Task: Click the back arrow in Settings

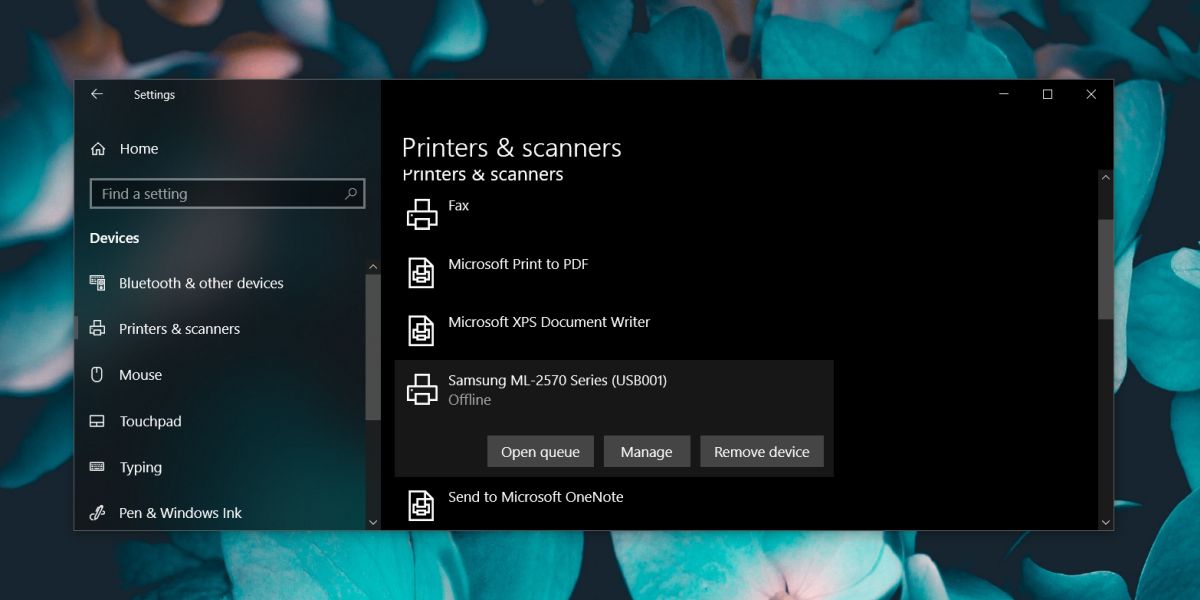Action: [97, 94]
